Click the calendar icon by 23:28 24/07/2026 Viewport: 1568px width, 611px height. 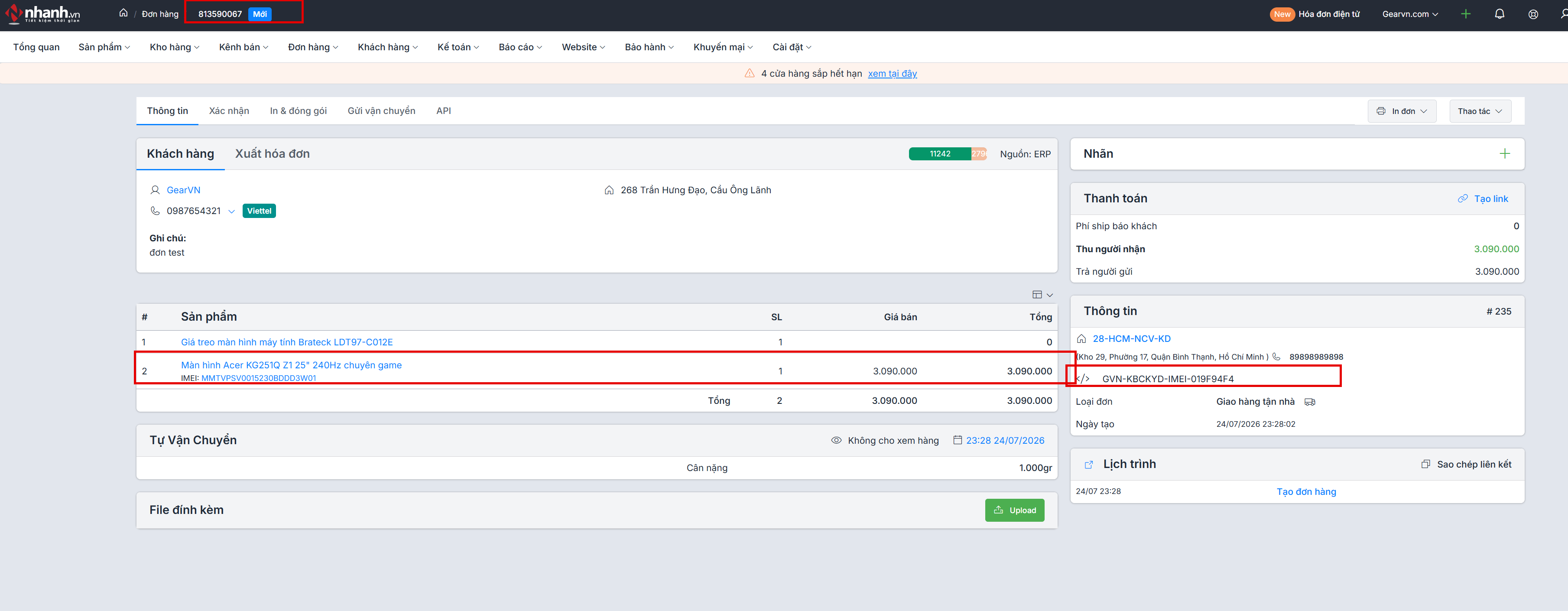pyautogui.click(x=958, y=440)
